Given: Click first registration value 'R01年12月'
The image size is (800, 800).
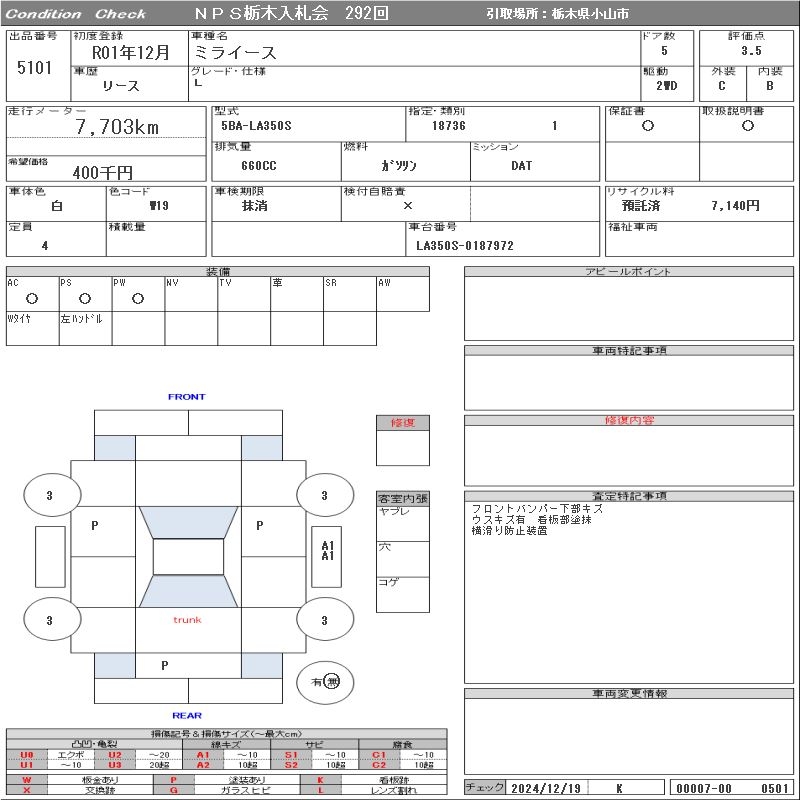Looking at the screenshot, I should point(131,52).
